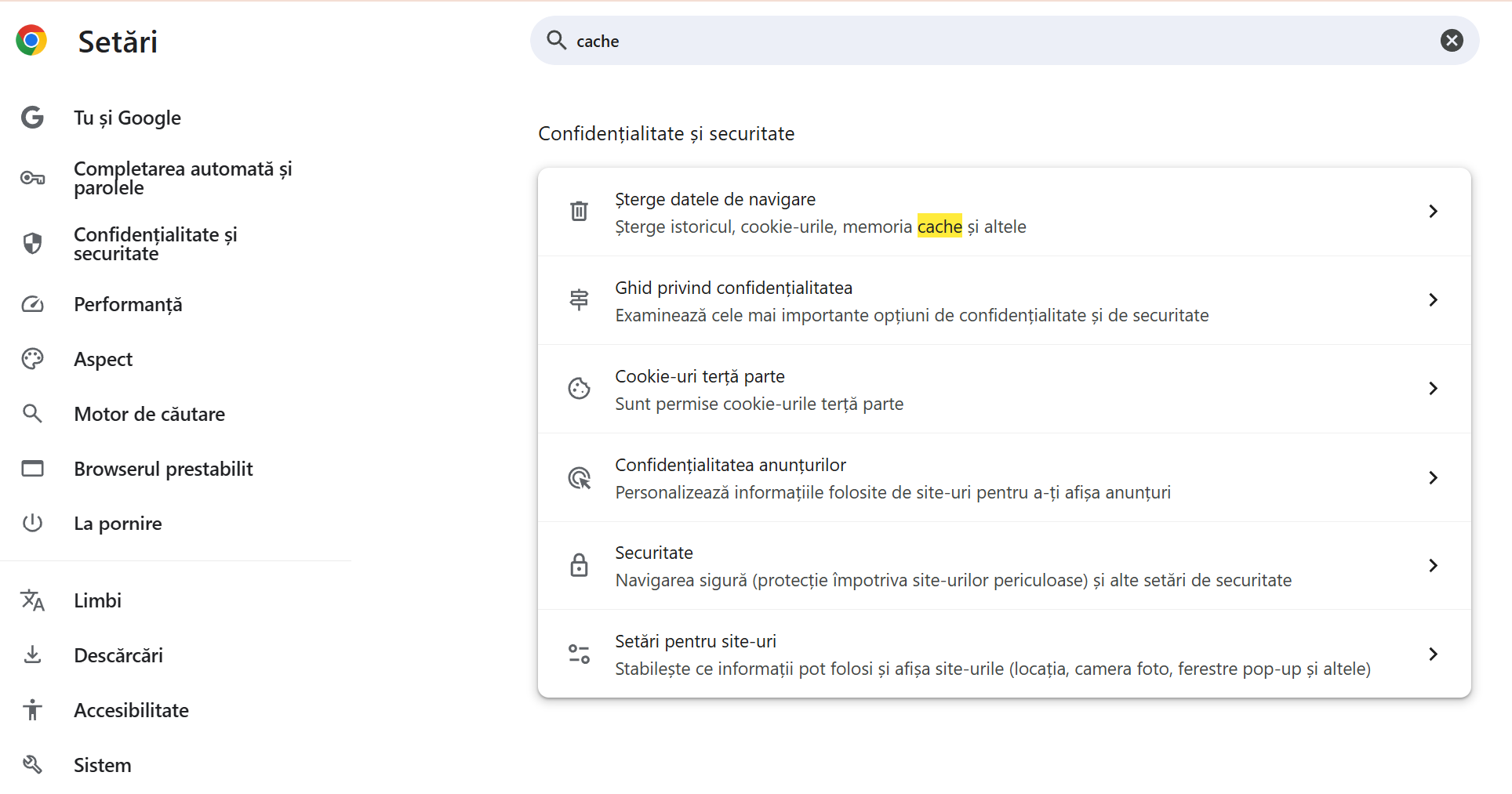The height and width of the screenshot is (794, 1512).
Task: Click the sliders icon for Setări pentru site-uri
Action: (x=579, y=654)
